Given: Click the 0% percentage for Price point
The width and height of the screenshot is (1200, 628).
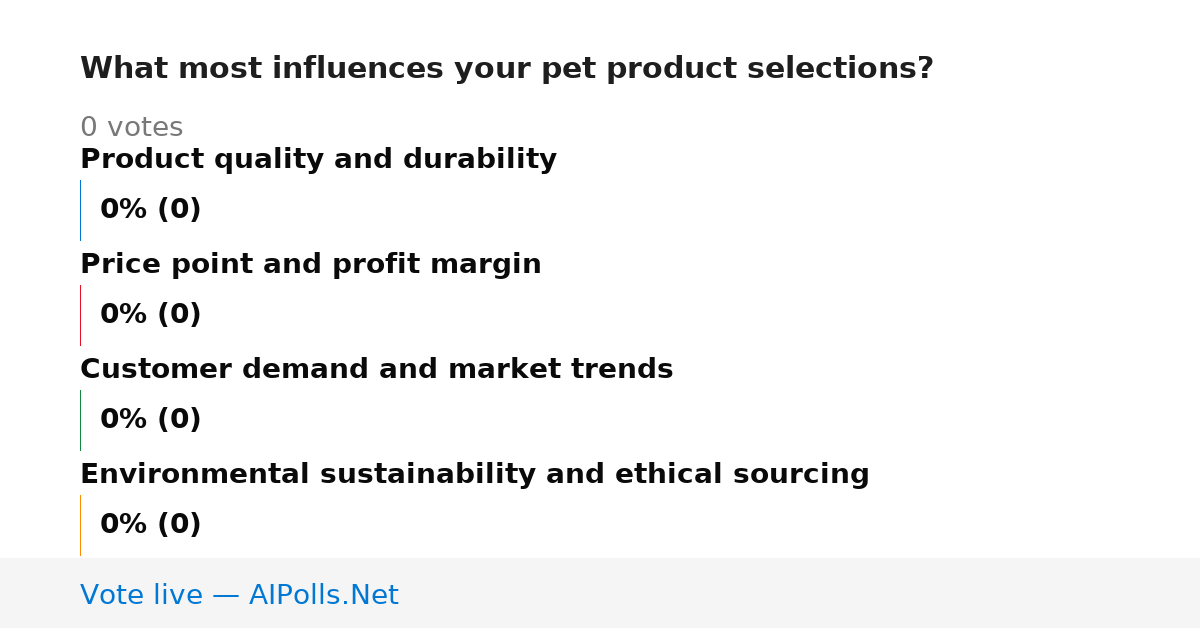Looking at the screenshot, I should (124, 315).
